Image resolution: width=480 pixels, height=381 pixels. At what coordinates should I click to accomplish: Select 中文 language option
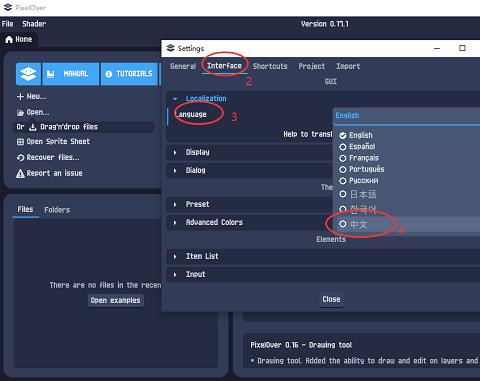[x=353, y=224]
